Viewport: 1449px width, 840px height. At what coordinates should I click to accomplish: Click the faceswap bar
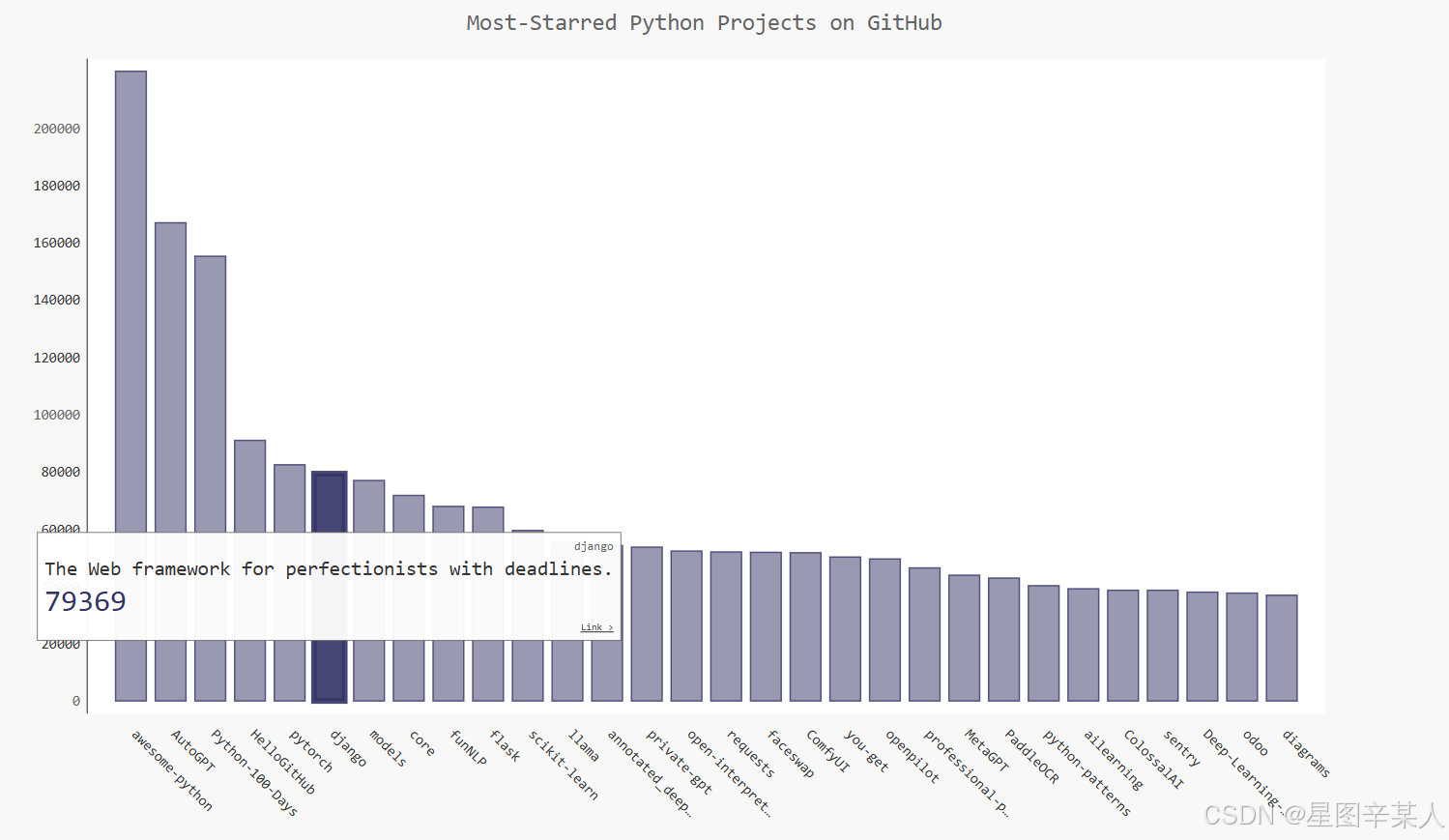tap(766, 626)
